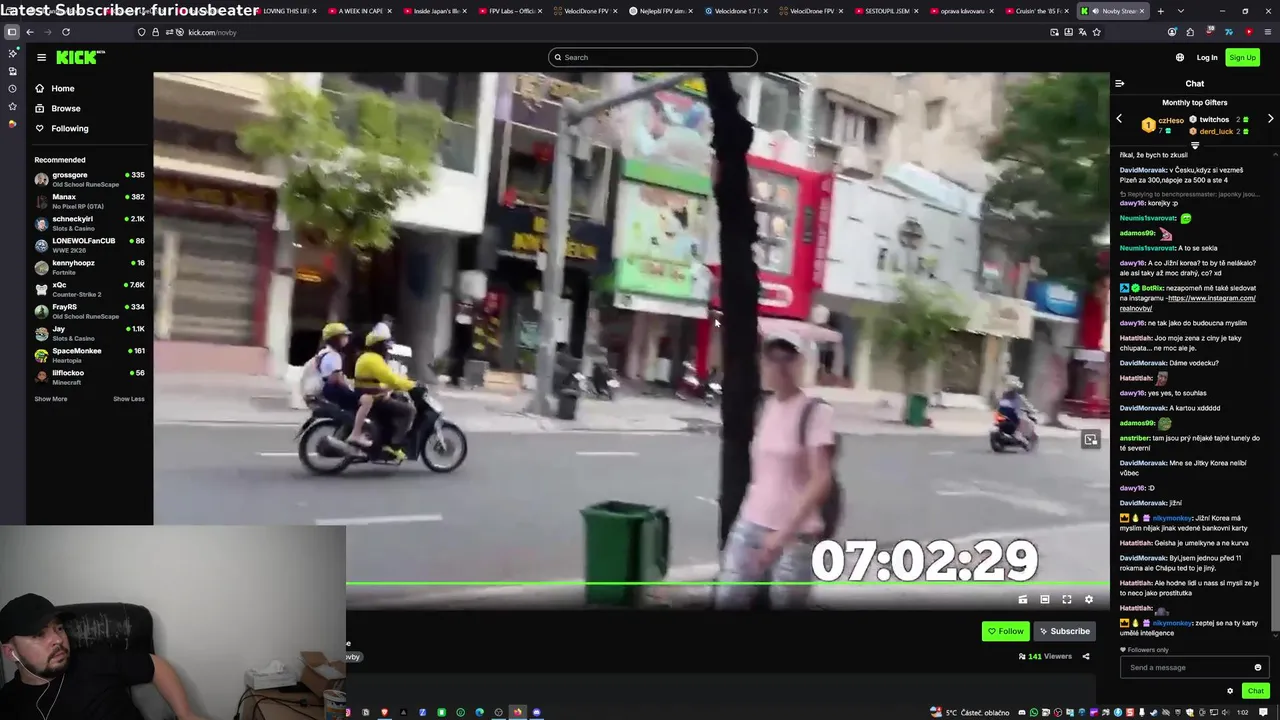Reload the page

pyautogui.click(x=66, y=32)
